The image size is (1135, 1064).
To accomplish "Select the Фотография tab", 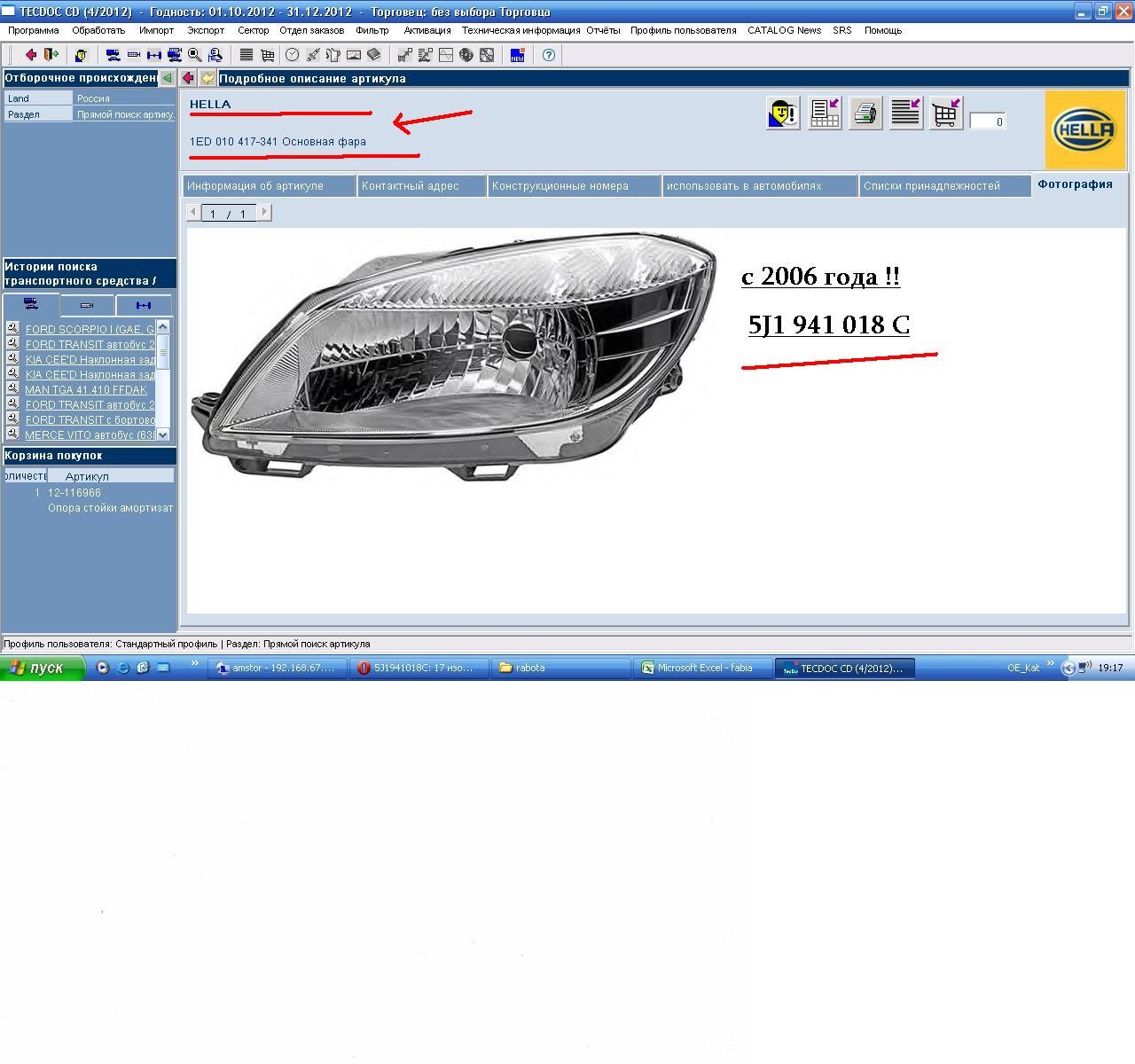I will (1076, 184).
